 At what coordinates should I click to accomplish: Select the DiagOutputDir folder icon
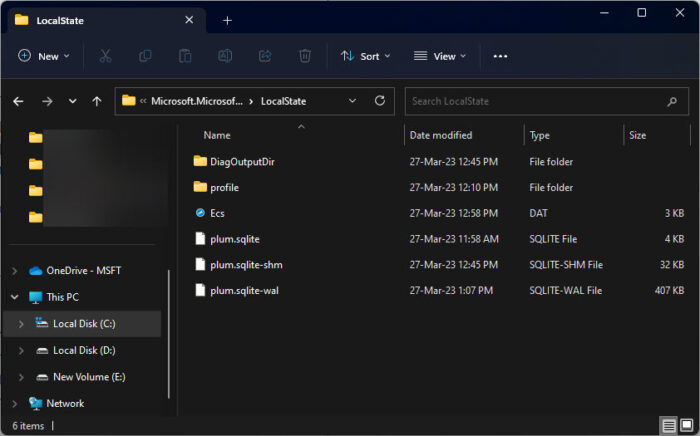(x=200, y=161)
